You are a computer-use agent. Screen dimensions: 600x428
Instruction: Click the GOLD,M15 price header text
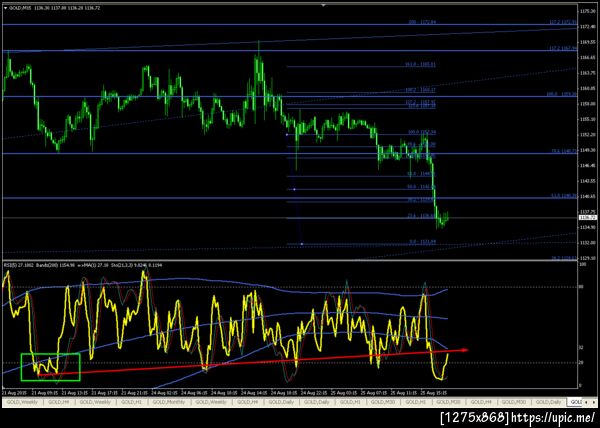click(x=55, y=8)
